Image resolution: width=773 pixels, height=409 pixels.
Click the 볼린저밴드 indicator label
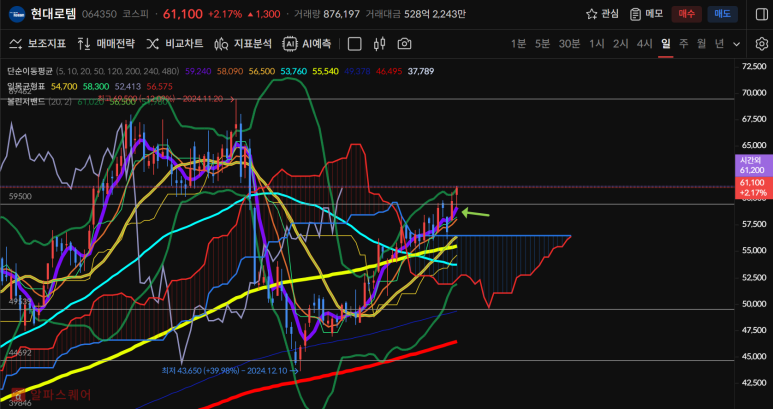[26, 102]
